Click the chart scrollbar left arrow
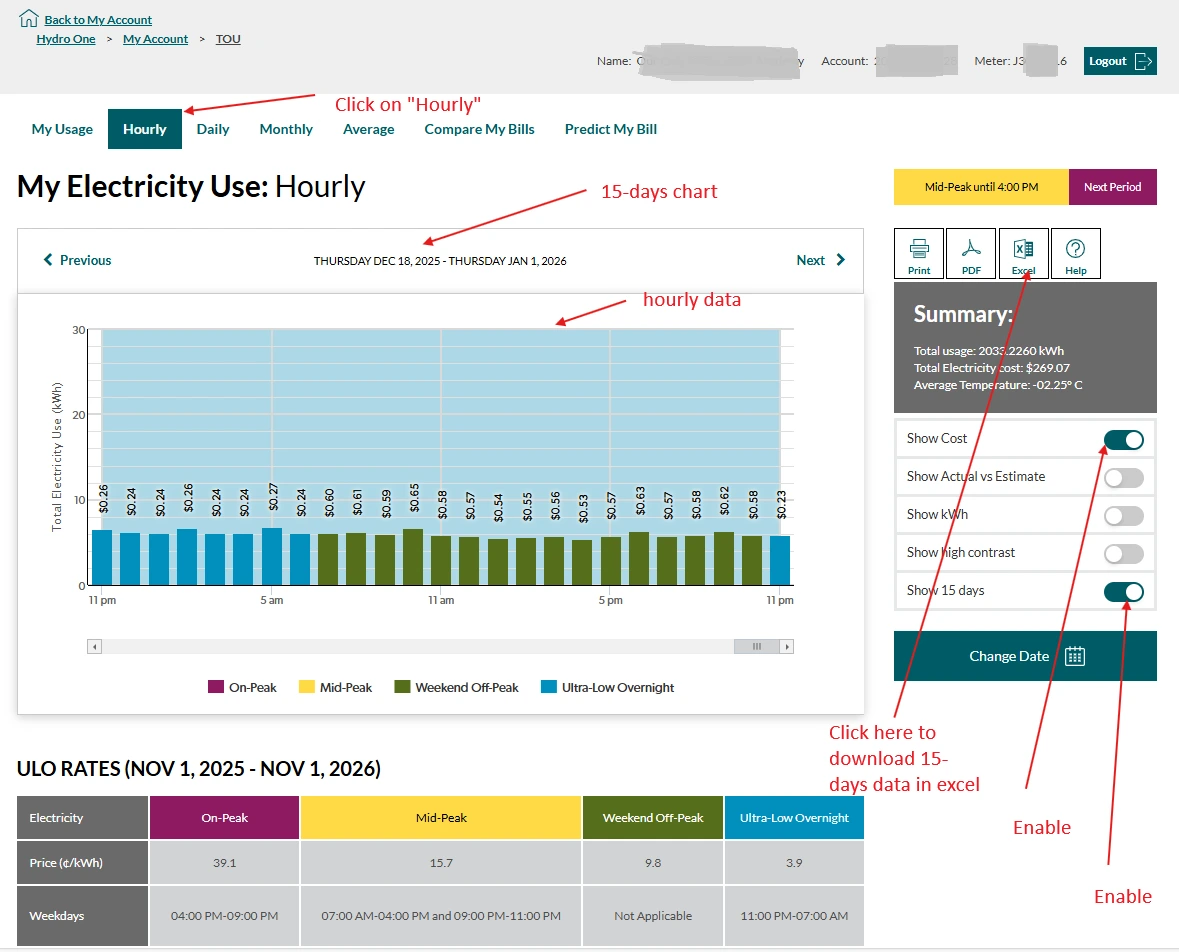This screenshot has height=952, width=1179. click(95, 647)
